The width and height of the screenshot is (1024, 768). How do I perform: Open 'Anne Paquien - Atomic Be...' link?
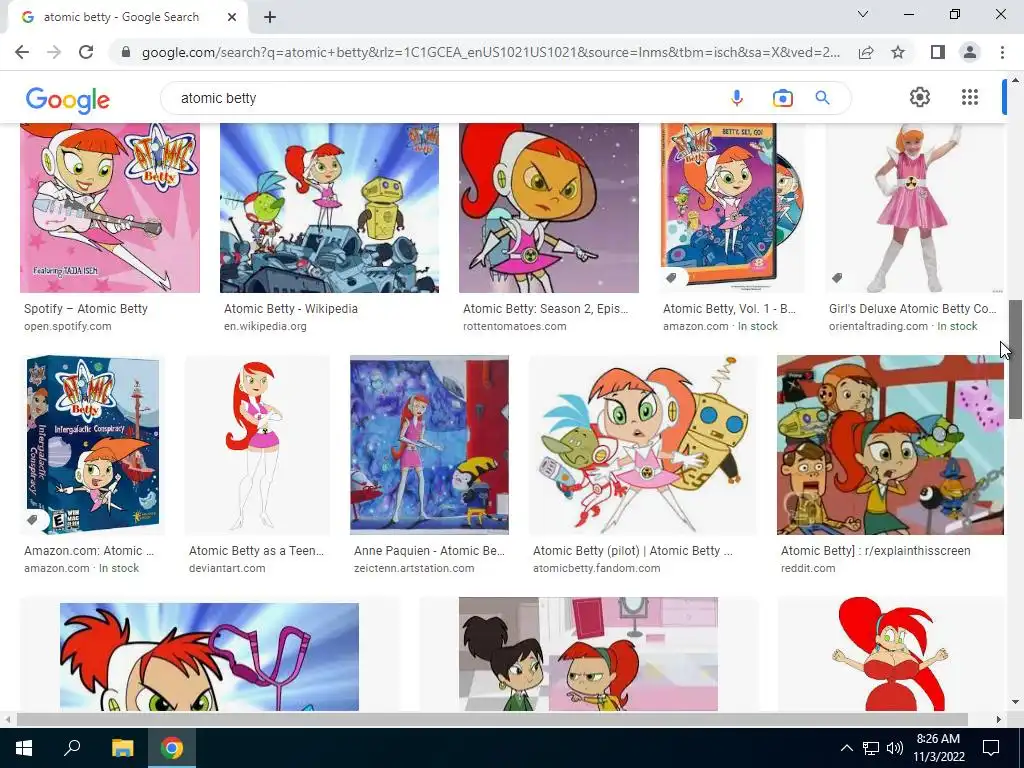click(429, 551)
